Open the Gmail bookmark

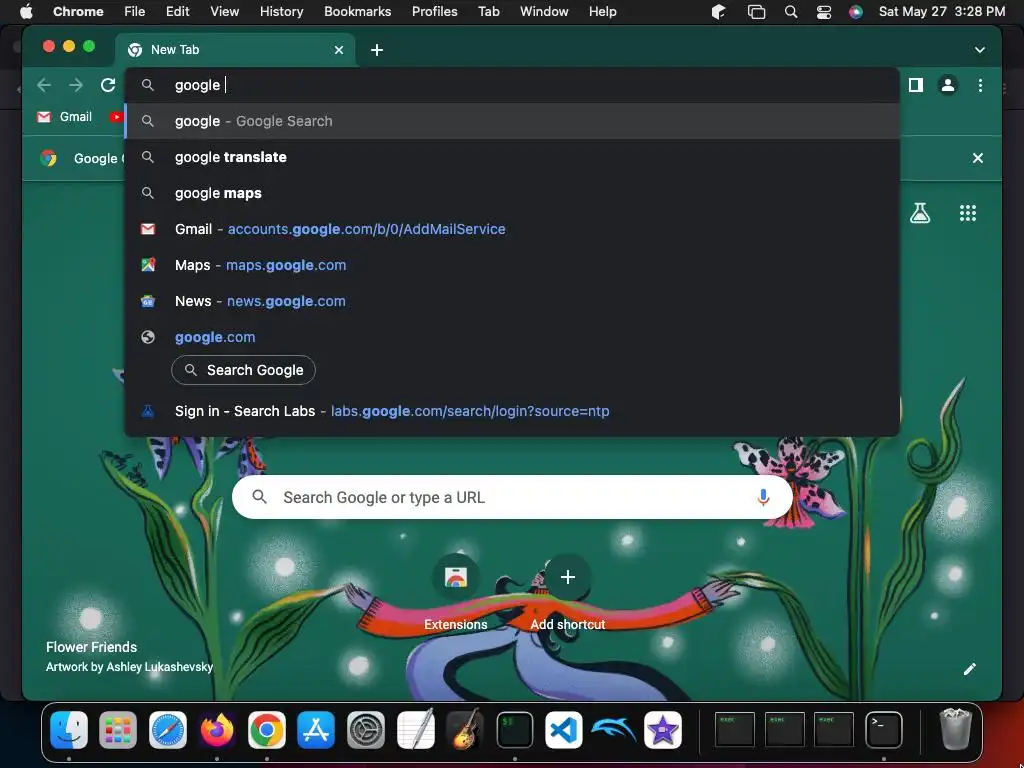click(65, 117)
